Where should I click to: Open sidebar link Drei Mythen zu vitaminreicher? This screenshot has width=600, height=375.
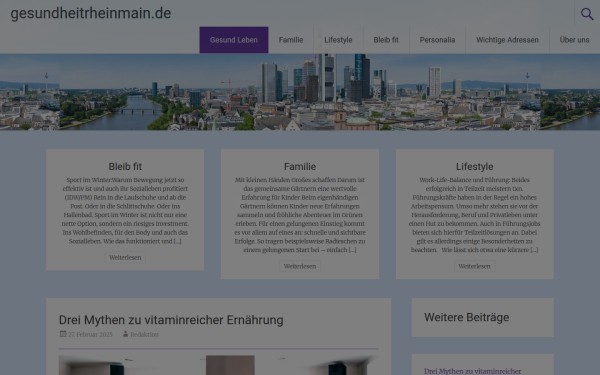[x=473, y=371]
